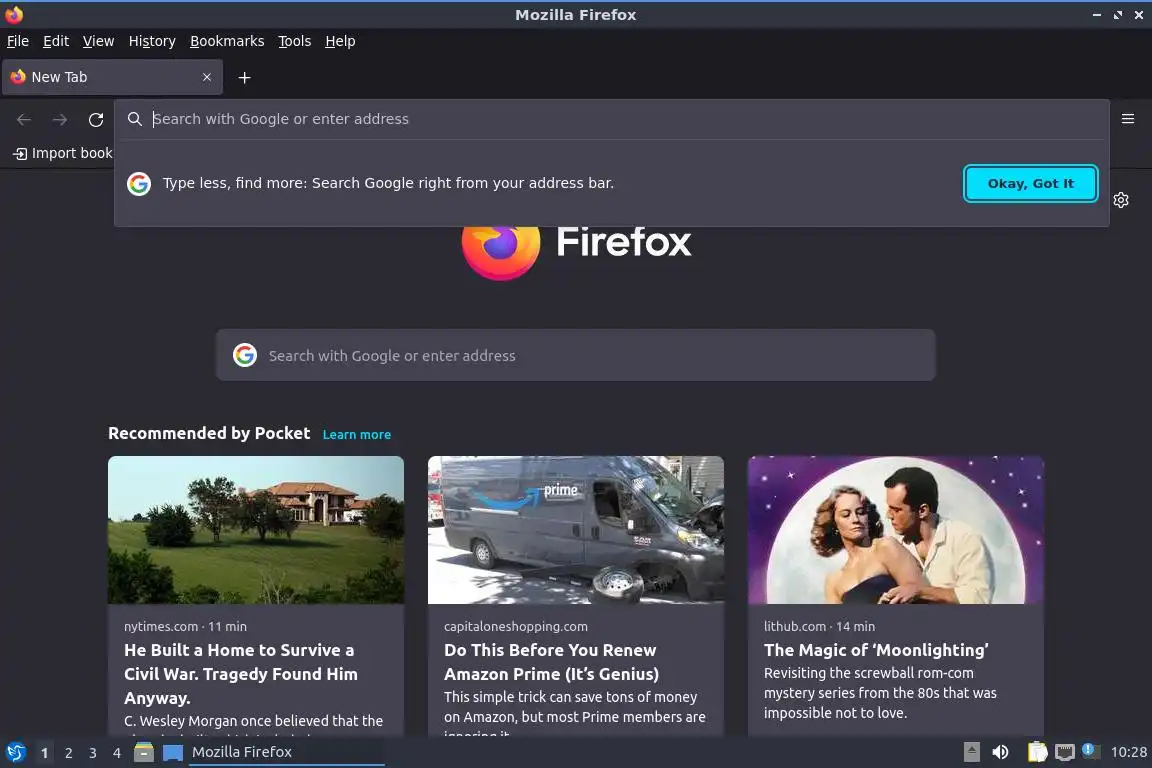Open a new tab with plus button
1152x768 pixels.
coord(245,77)
